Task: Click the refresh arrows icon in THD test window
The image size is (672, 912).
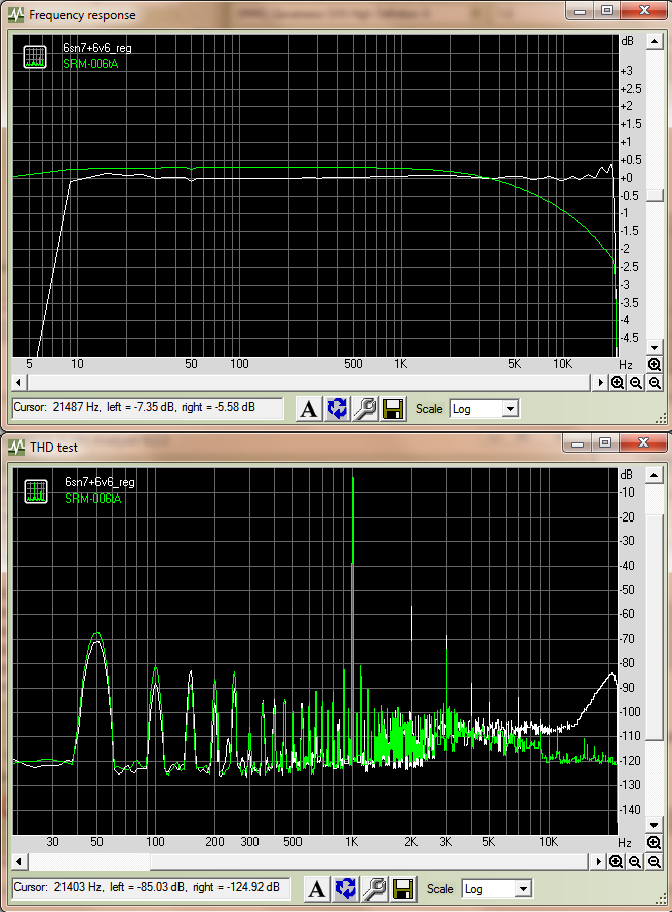Action: coord(346,889)
